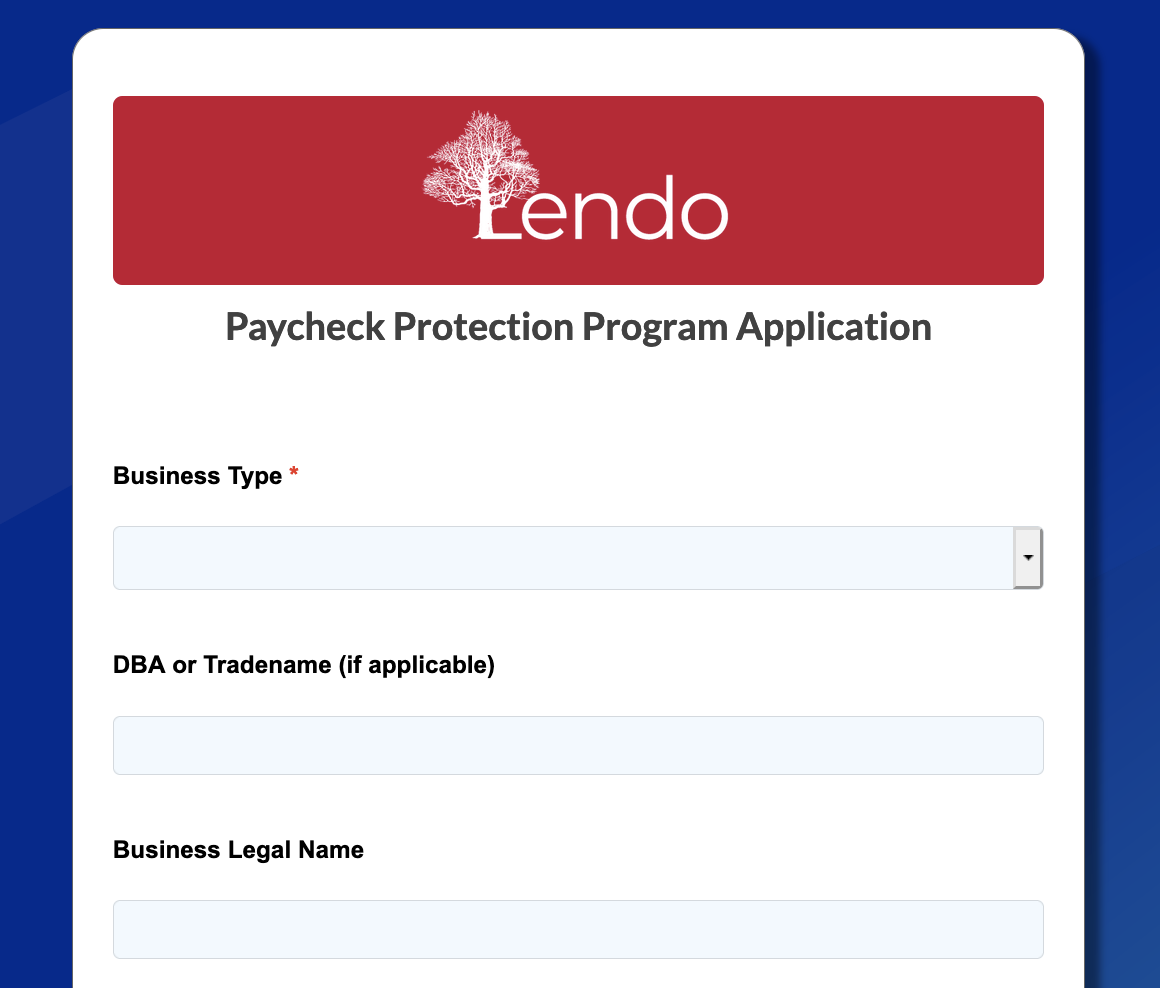This screenshot has width=1160, height=988.
Task: Click the Lendo wordmark text
Action: pyautogui.click(x=601, y=209)
